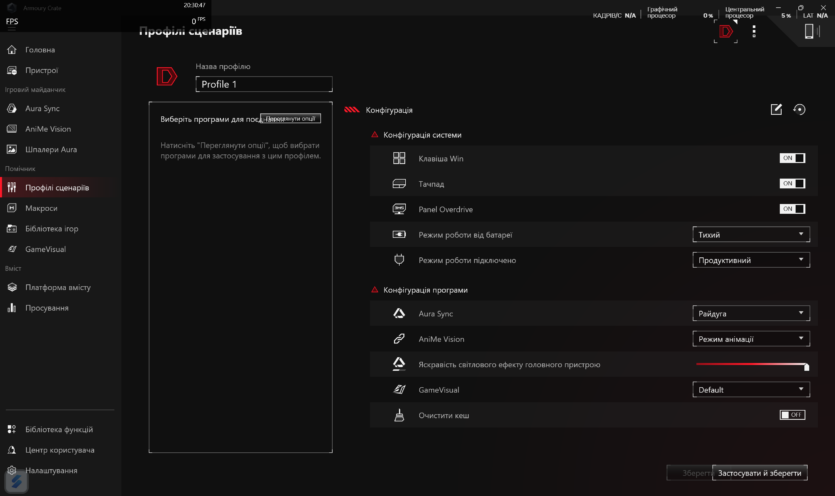Click the Зберегти button
This screenshot has height=496, width=835.
click(690, 473)
